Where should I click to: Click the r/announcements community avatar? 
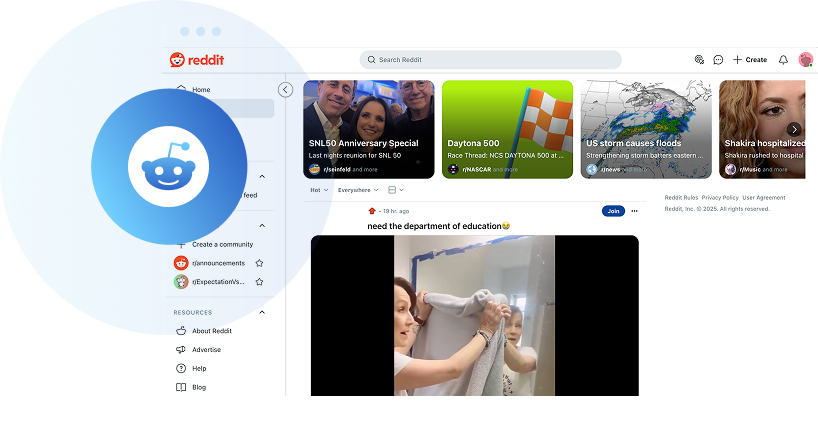point(181,263)
